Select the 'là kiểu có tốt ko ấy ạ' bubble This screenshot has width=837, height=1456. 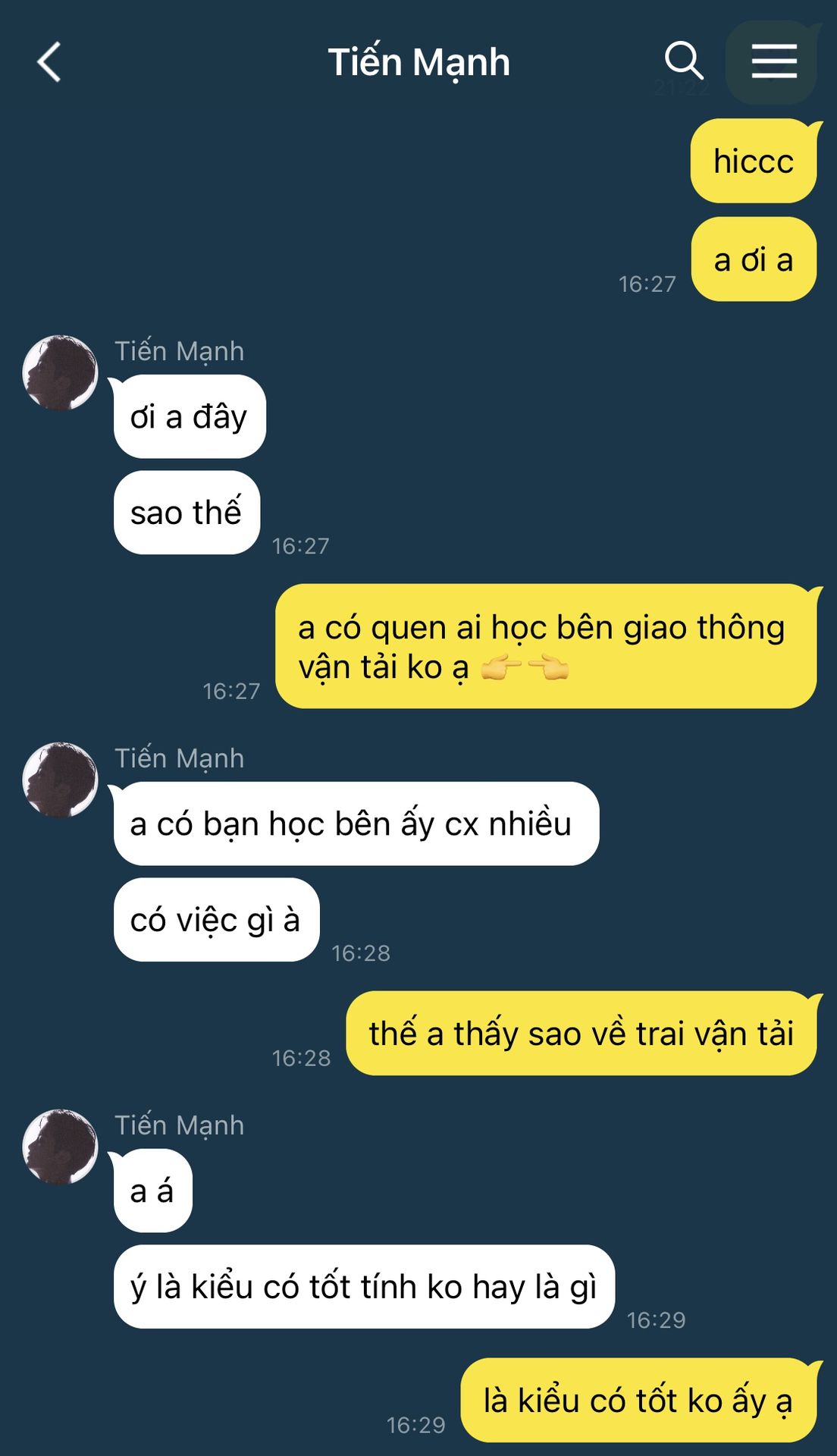pos(638,1400)
